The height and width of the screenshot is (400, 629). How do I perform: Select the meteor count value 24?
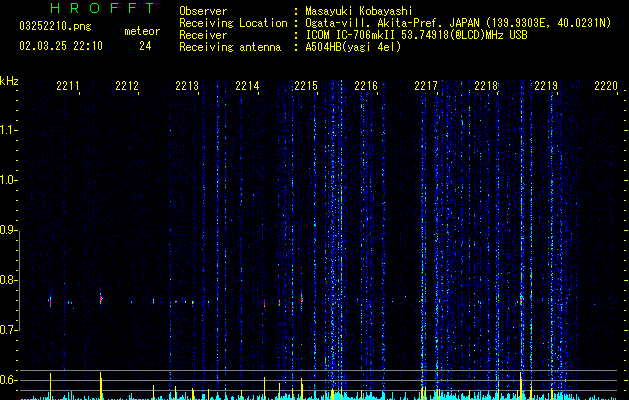point(145,46)
